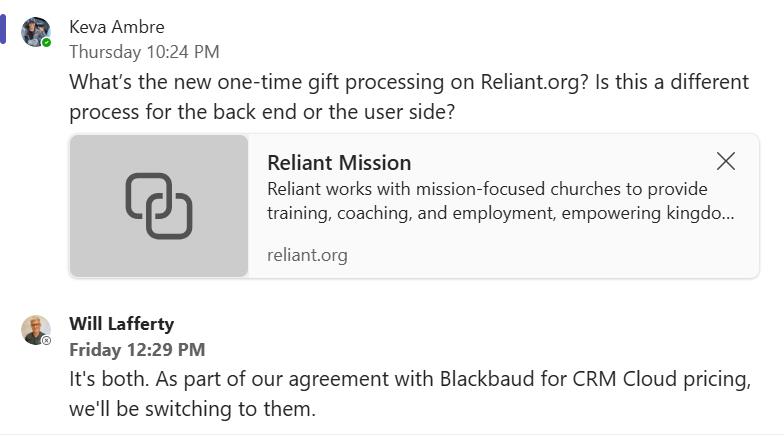Click the chain-link icon in the preview card
784x436 pixels.
[x=159, y=206]
